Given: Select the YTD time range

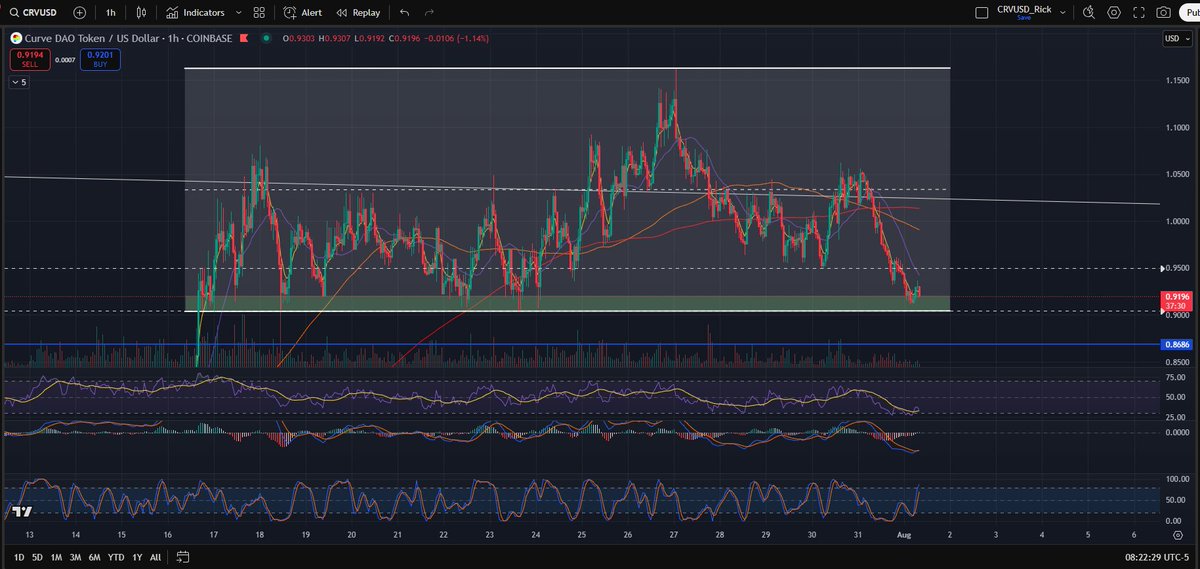Looking at the screenshot, I should pos(115,556).
